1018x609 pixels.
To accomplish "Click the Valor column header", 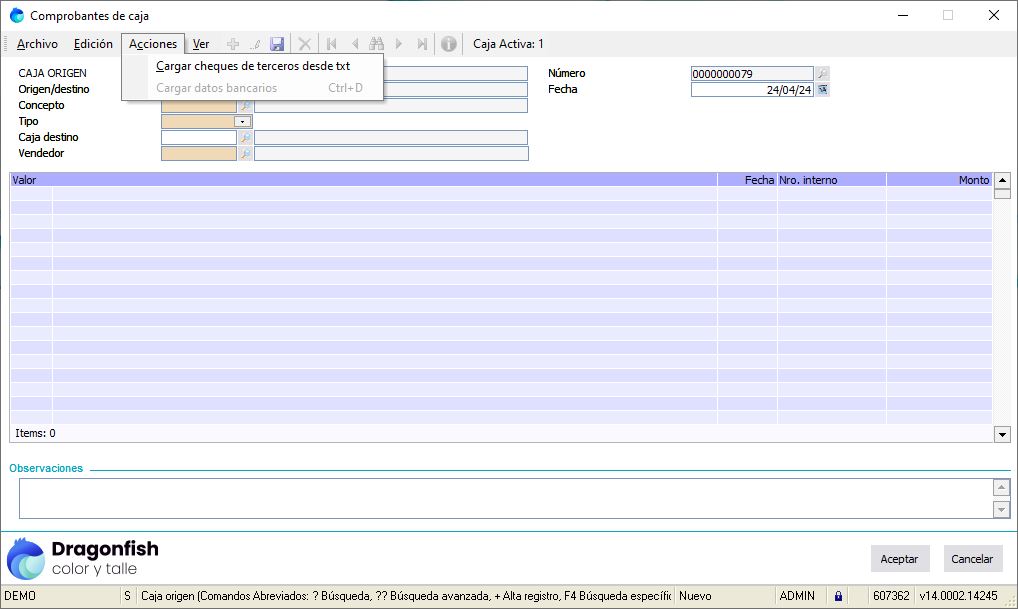I will pos(364,180).
